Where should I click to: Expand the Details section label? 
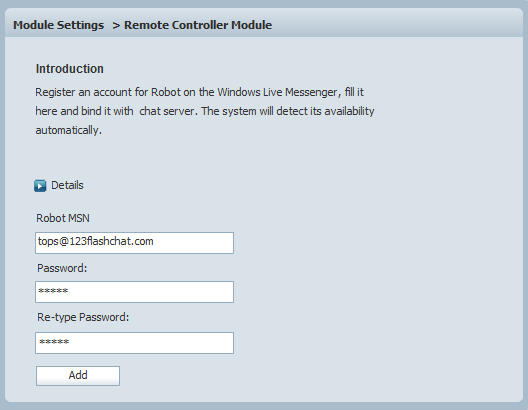[67, 185]
